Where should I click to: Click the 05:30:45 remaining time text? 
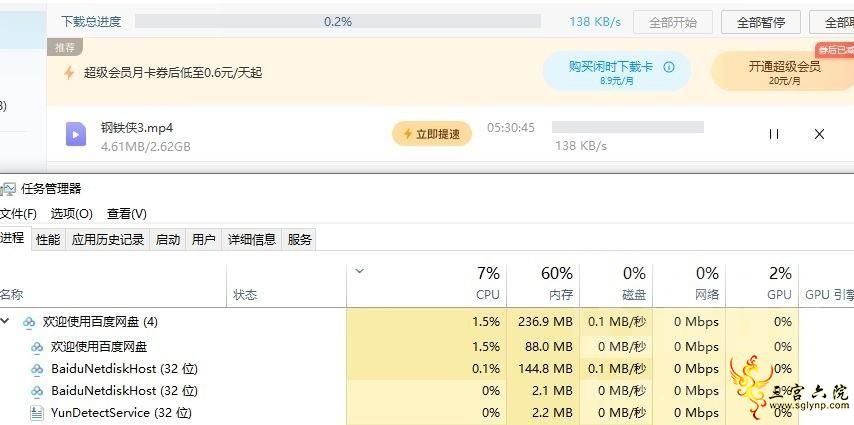(511, 128)
